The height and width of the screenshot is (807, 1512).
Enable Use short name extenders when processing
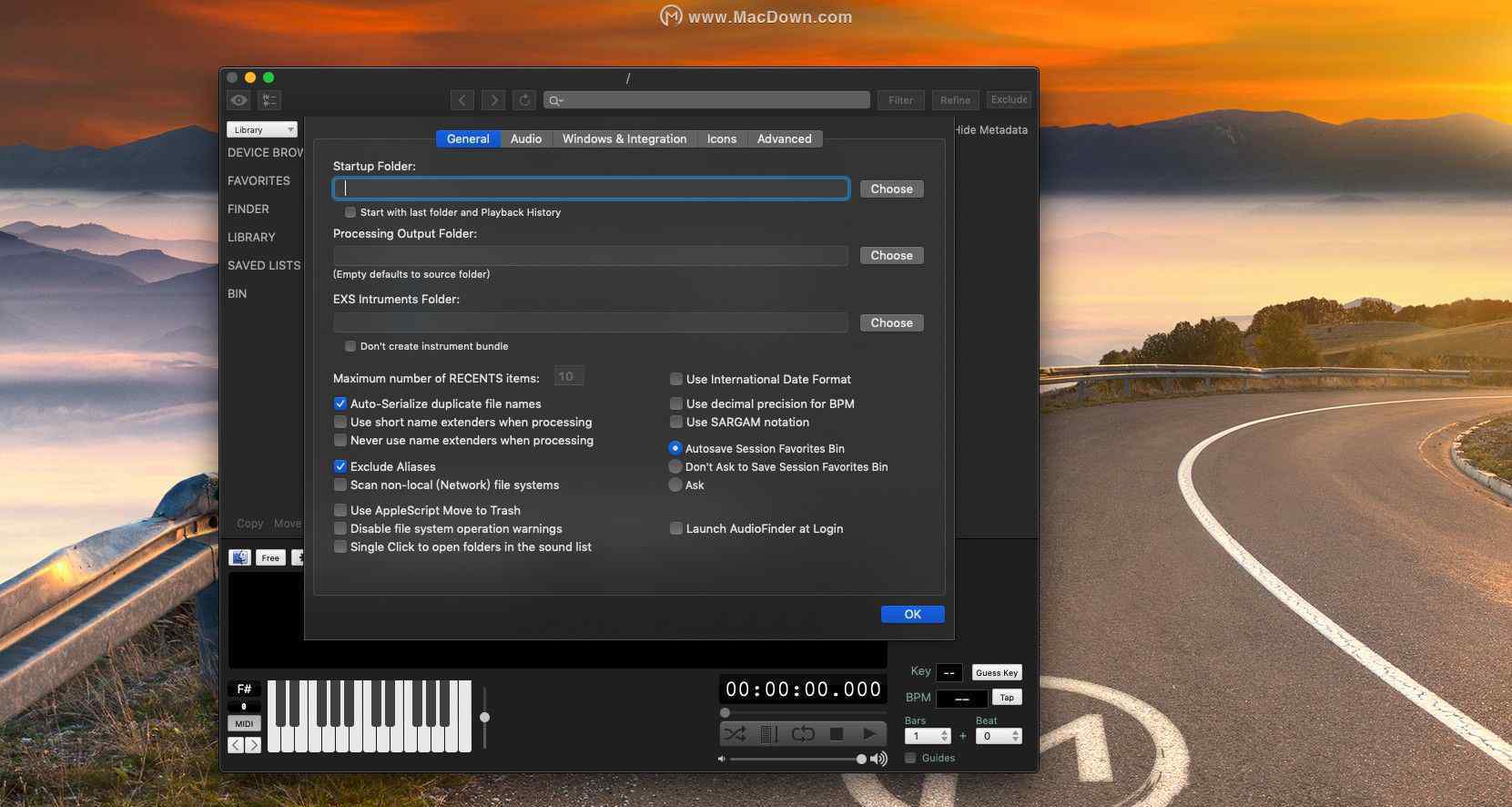(340, 422)
